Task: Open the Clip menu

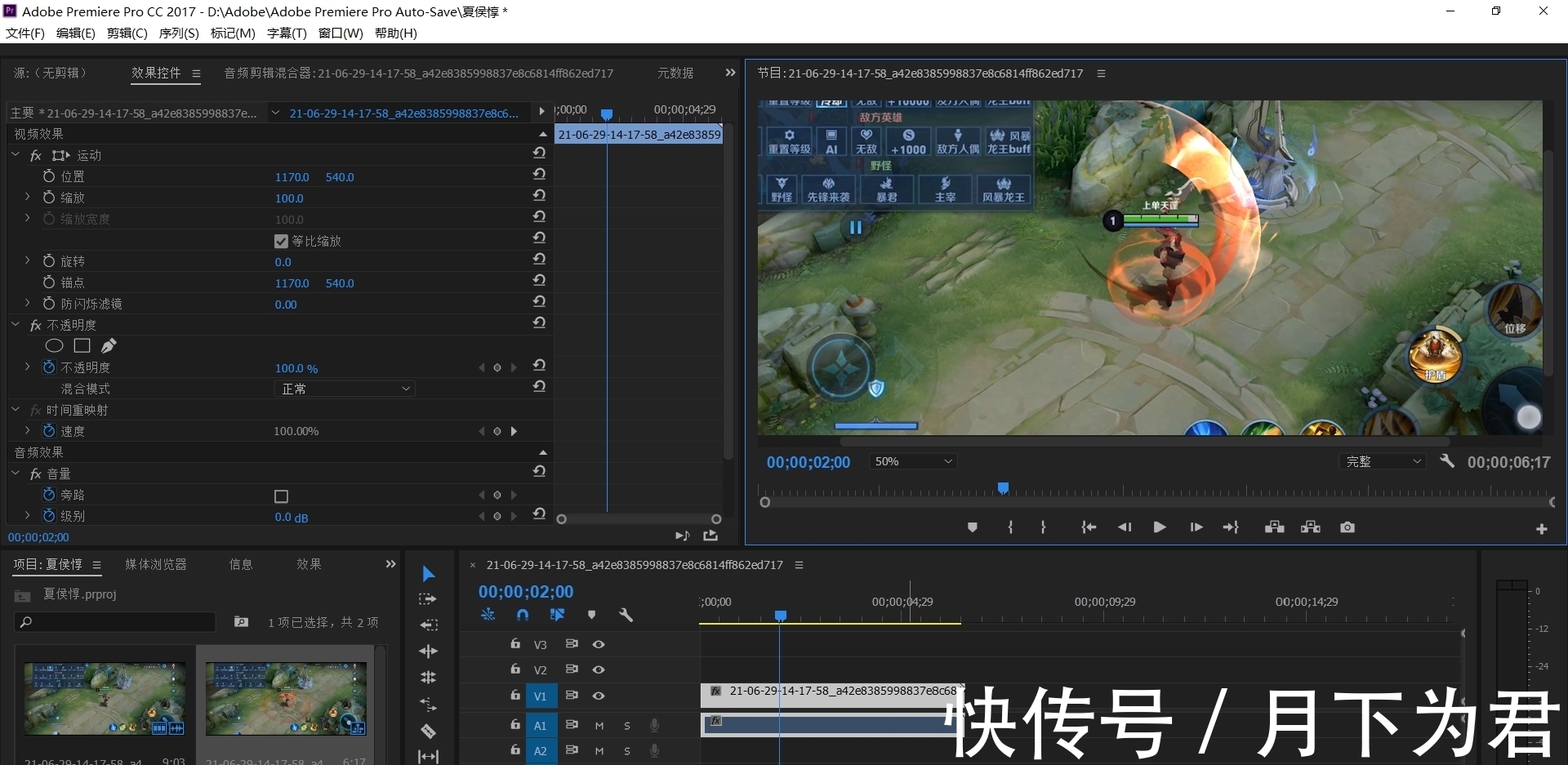Action: click(x=127, y=33)
